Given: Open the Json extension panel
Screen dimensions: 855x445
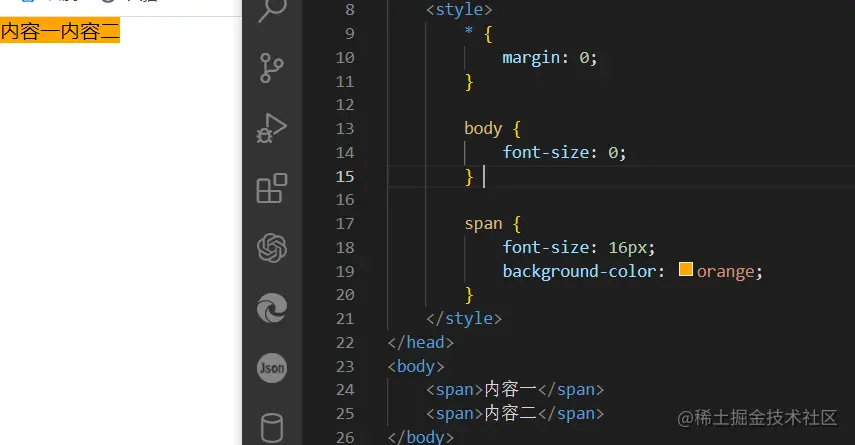Looking at the screenshot, I should (x=272, y=368).
